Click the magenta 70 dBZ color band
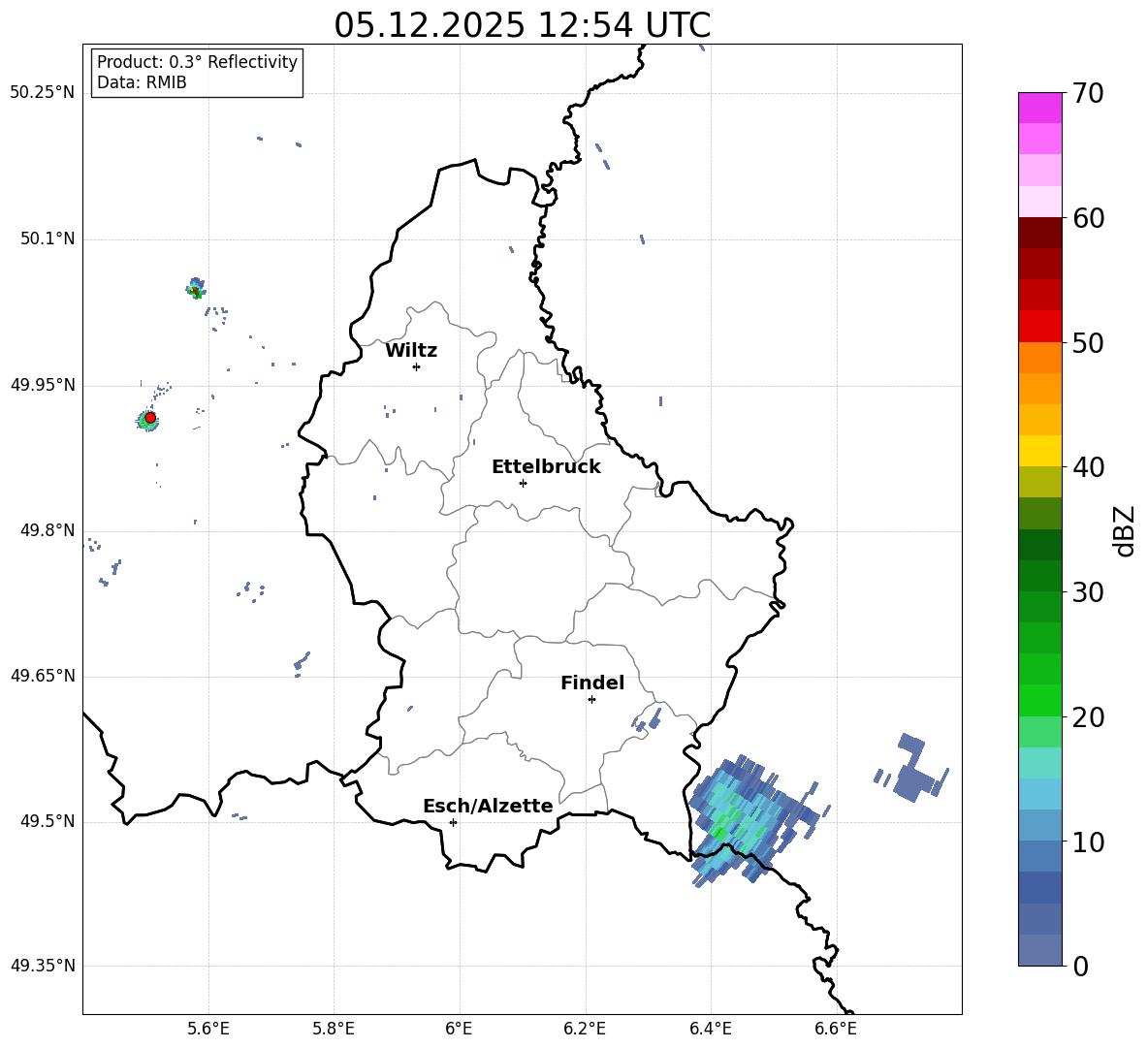The image size is (1148, 1048). [1039, 108]
